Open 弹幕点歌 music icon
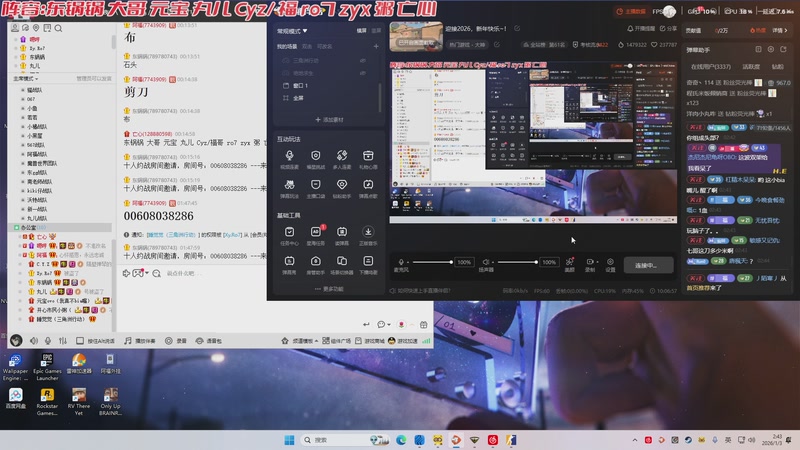This screenshot has height=450, width=800. pyautogui.click(x=368, y=185)
